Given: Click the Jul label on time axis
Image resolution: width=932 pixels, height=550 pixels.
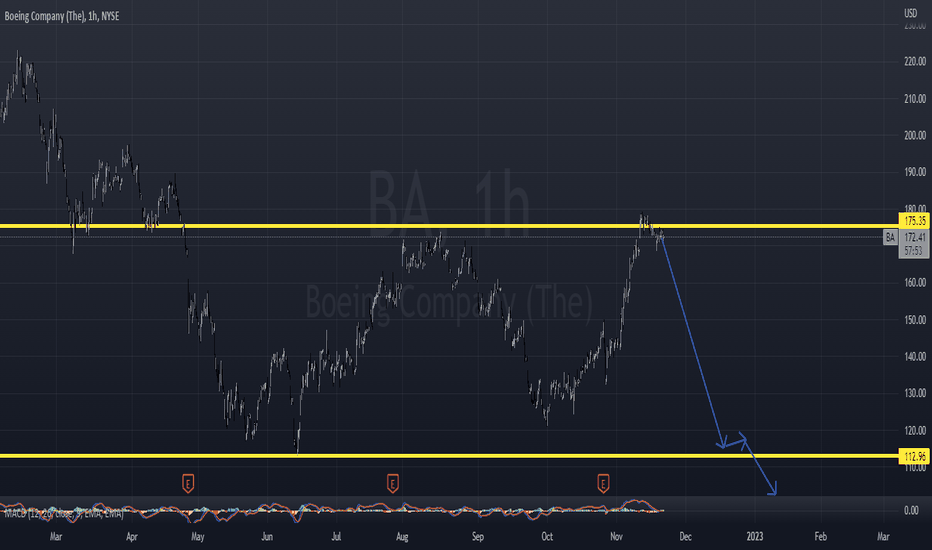Looking at the screenshot, I should 336,537.
